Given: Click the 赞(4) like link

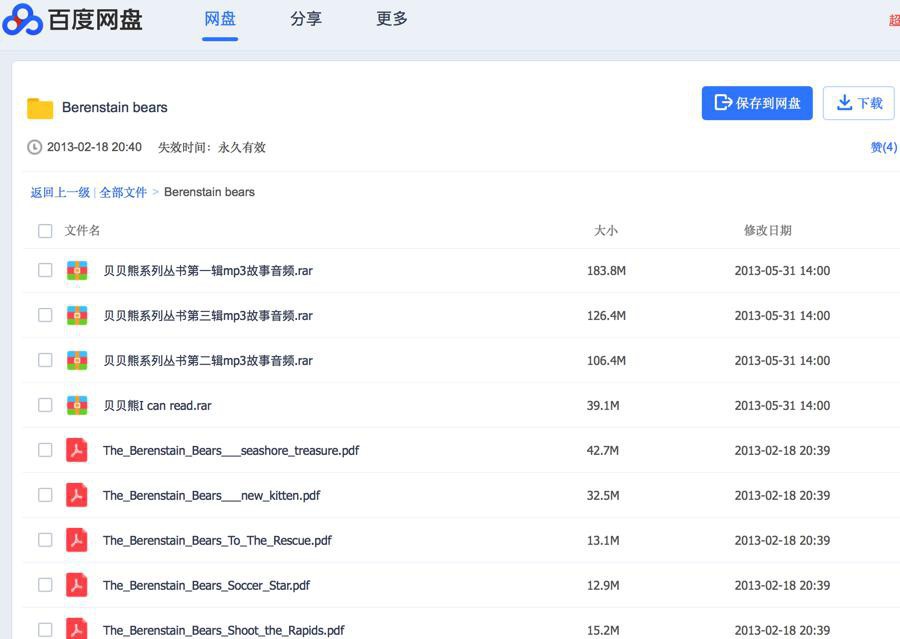Looking at the screenshot, I should 884,148.
